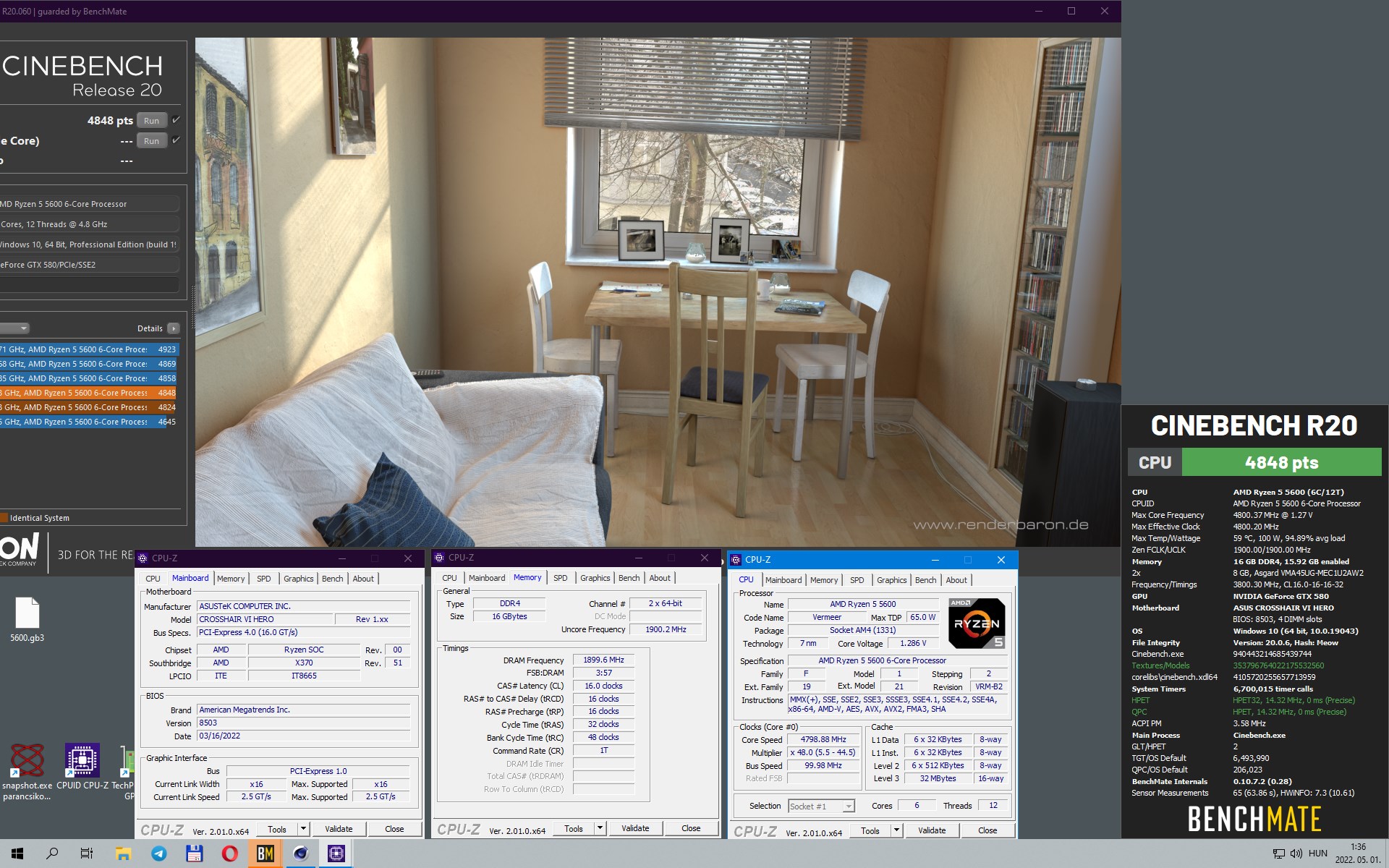Screen dimensions: 1389x868
Task: Switch to SPD tab in Mainboard CPU-Z window
Action: (x=264, y=579)
